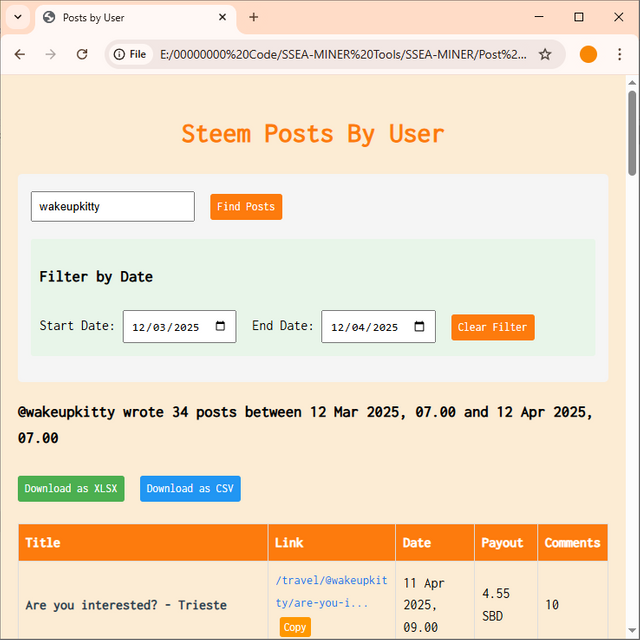Click the End Date input
Viewport: 640px width, 640px height.
[378, 327]
